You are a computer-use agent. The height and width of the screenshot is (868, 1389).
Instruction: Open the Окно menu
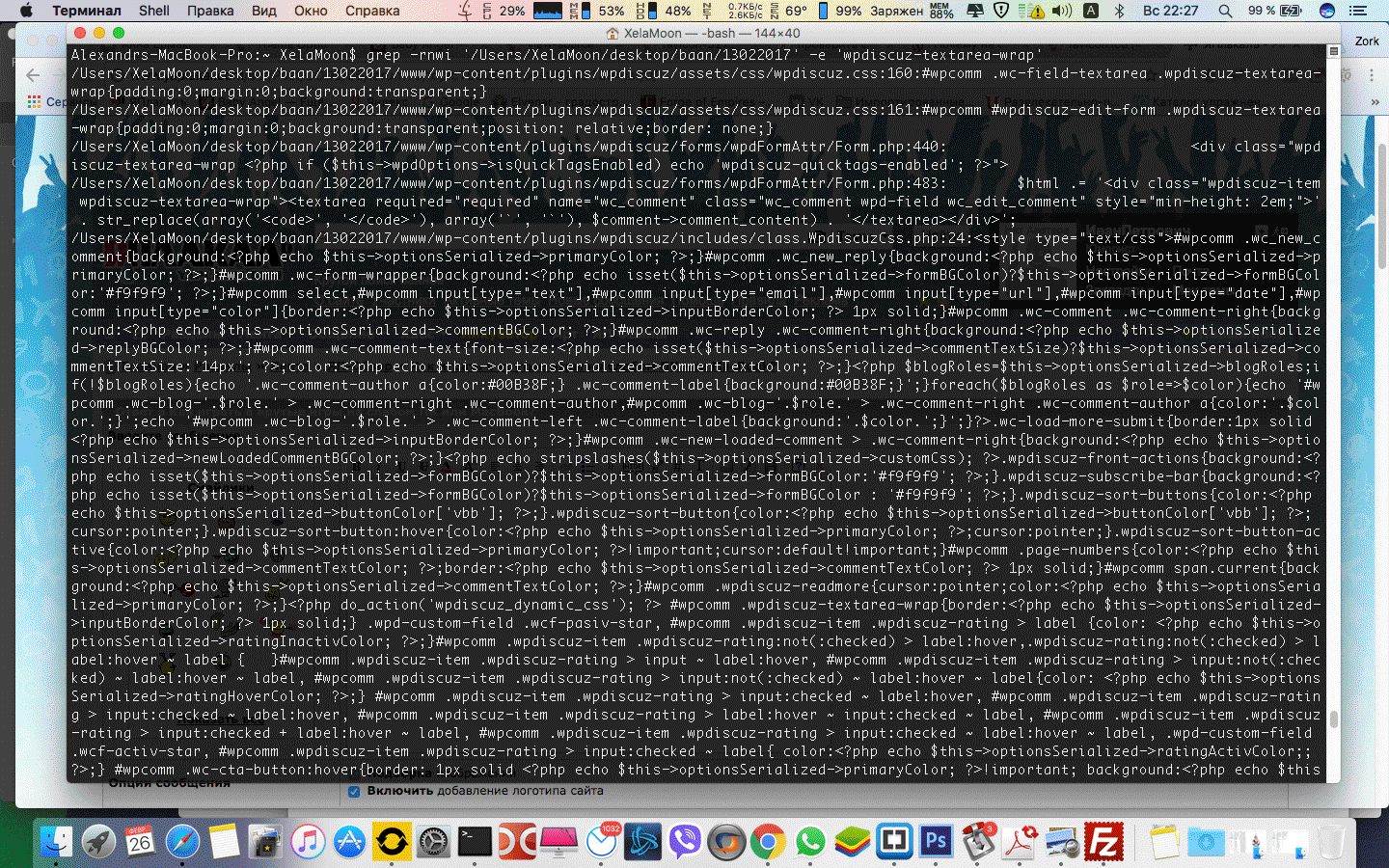point(311,11)
